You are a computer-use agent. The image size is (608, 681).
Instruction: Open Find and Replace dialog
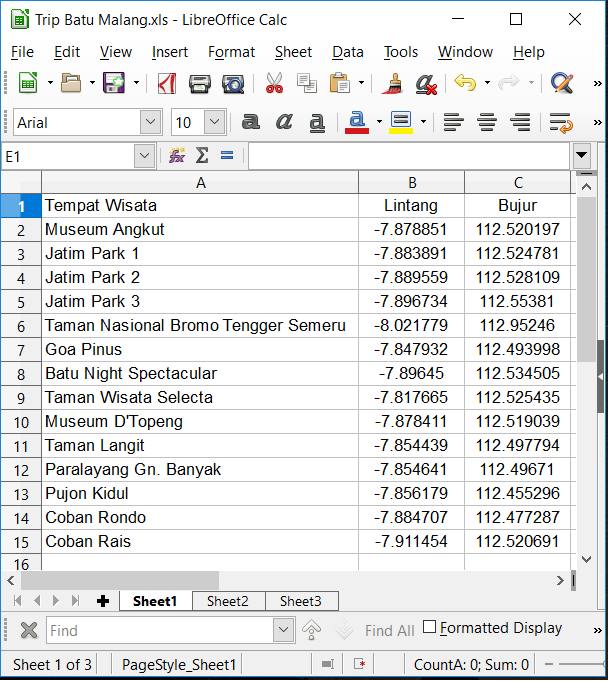click(x=562, y=83)
